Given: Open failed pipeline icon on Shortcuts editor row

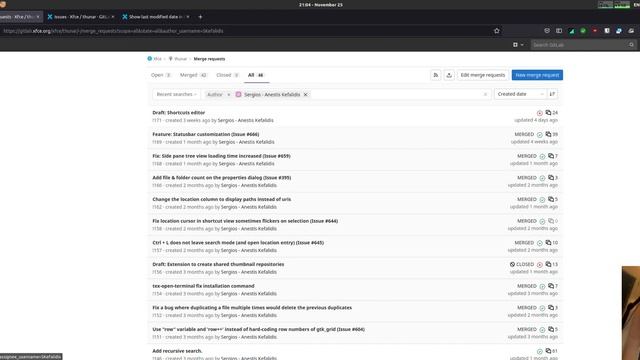Looking at the screenshot, I should tap(540, 113).
